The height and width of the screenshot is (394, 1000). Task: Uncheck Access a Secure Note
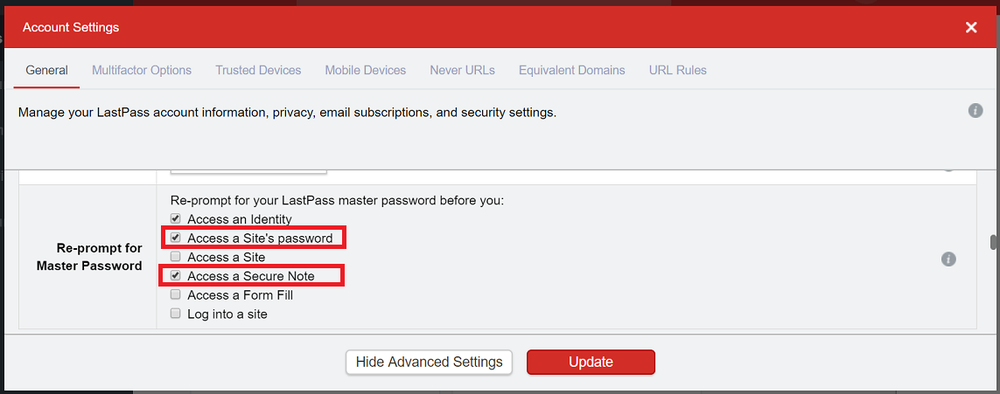[175, 276]
